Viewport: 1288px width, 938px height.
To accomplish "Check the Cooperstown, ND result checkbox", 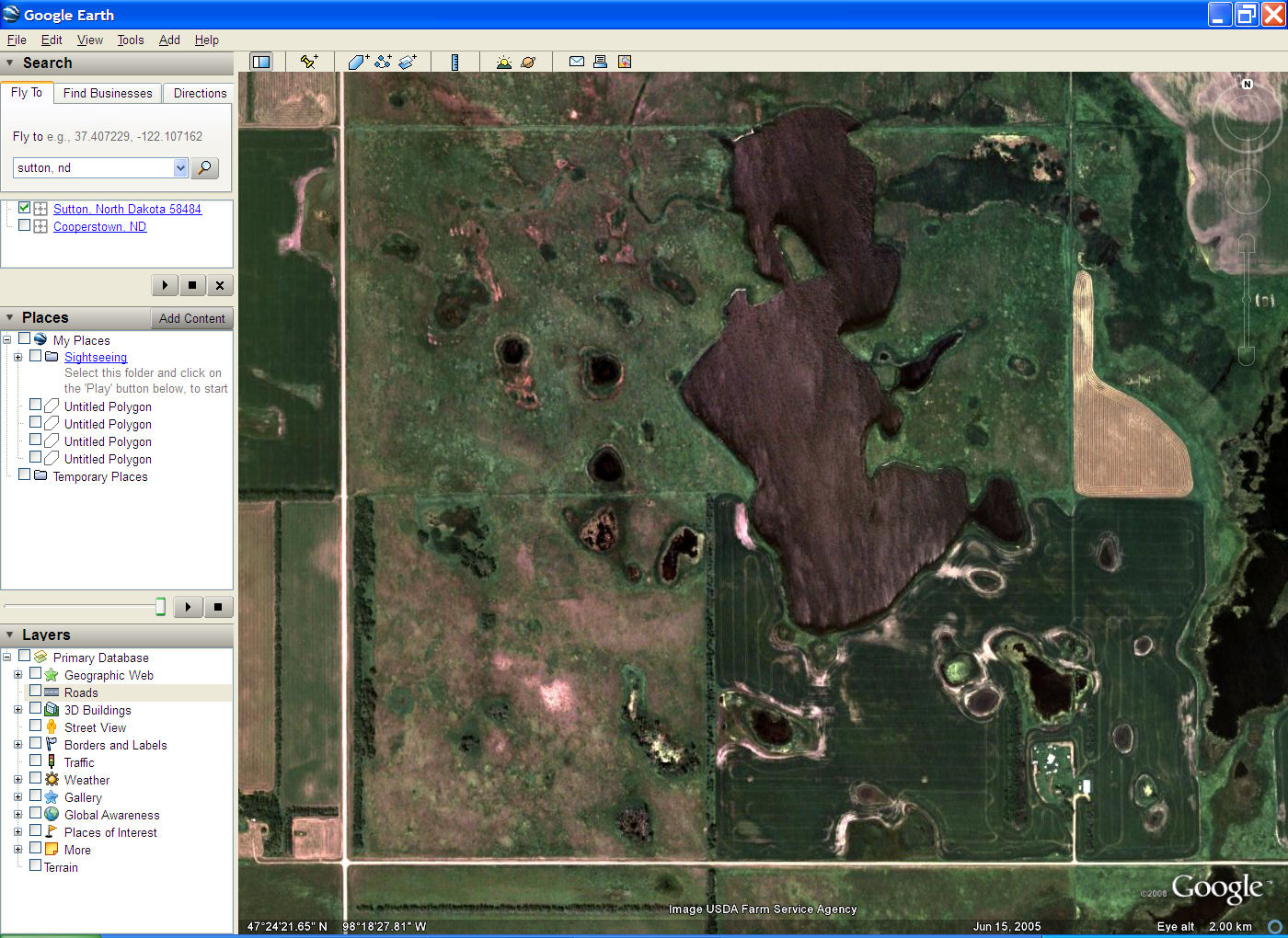I will coord(25,225).
